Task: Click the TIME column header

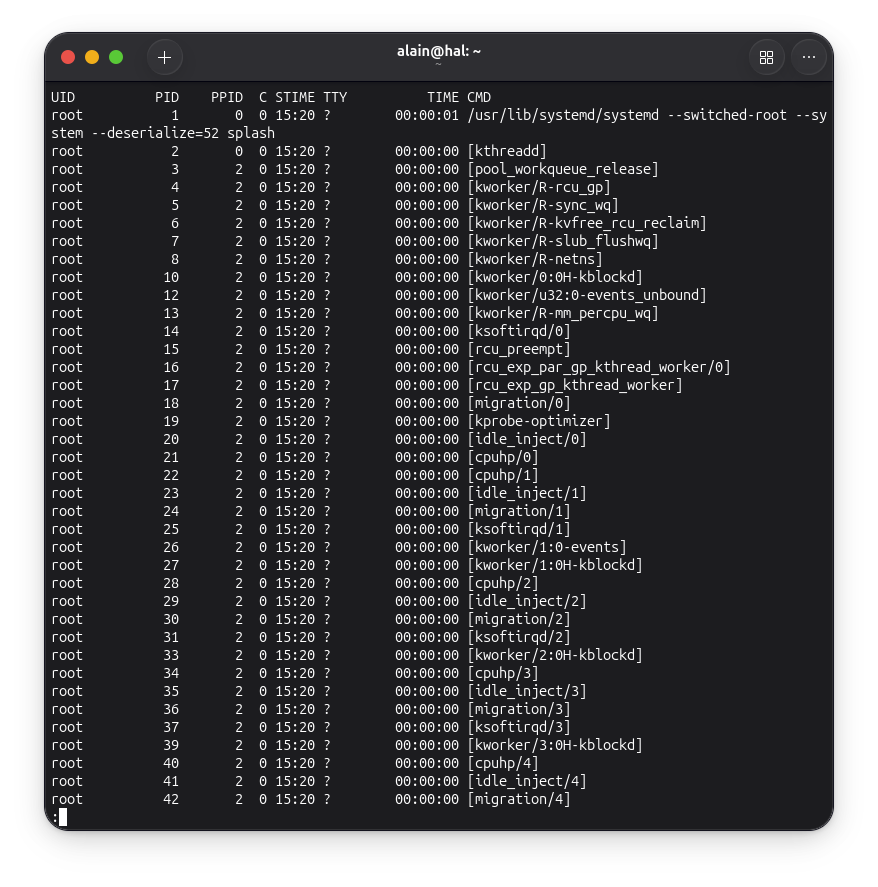Action: (x=443, y=97)
